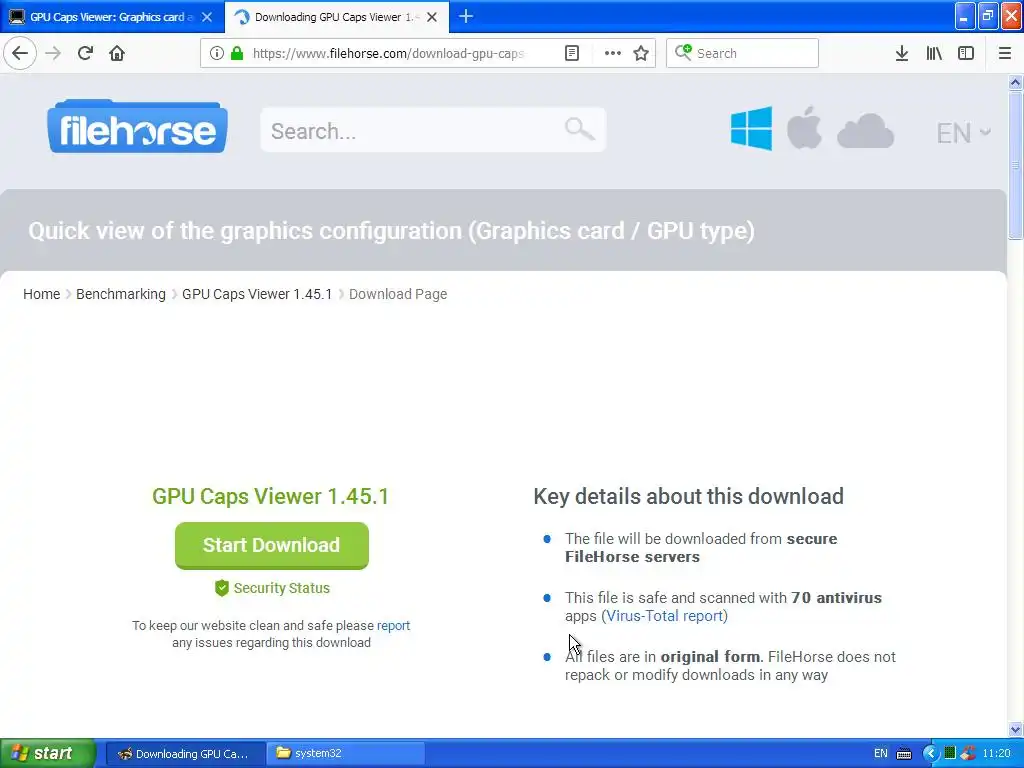The width and height of the screenshot is (1024, 768).
Task: Go to Benchmarking breadcrumb
Action: pyautogui.click(x=121, y=294)
